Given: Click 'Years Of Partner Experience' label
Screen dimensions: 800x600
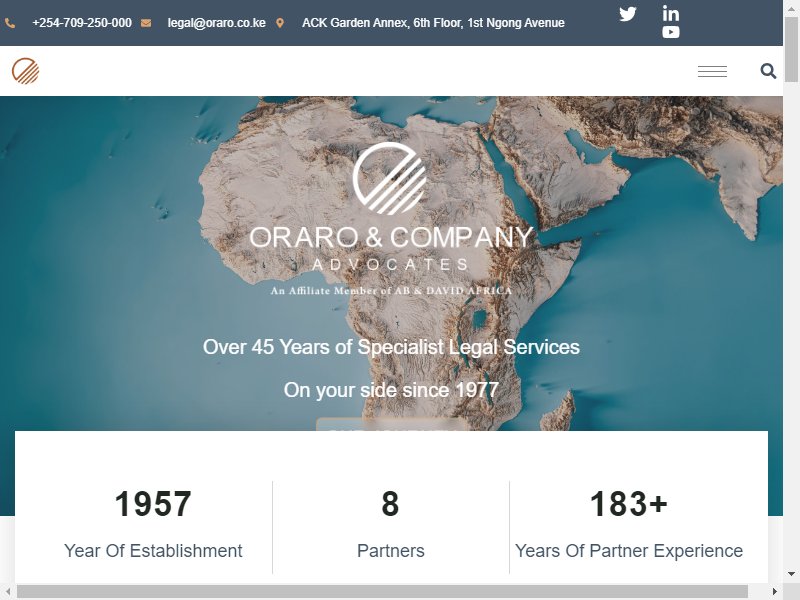Looking at the screenshot, I should click(x=629, y=551).
